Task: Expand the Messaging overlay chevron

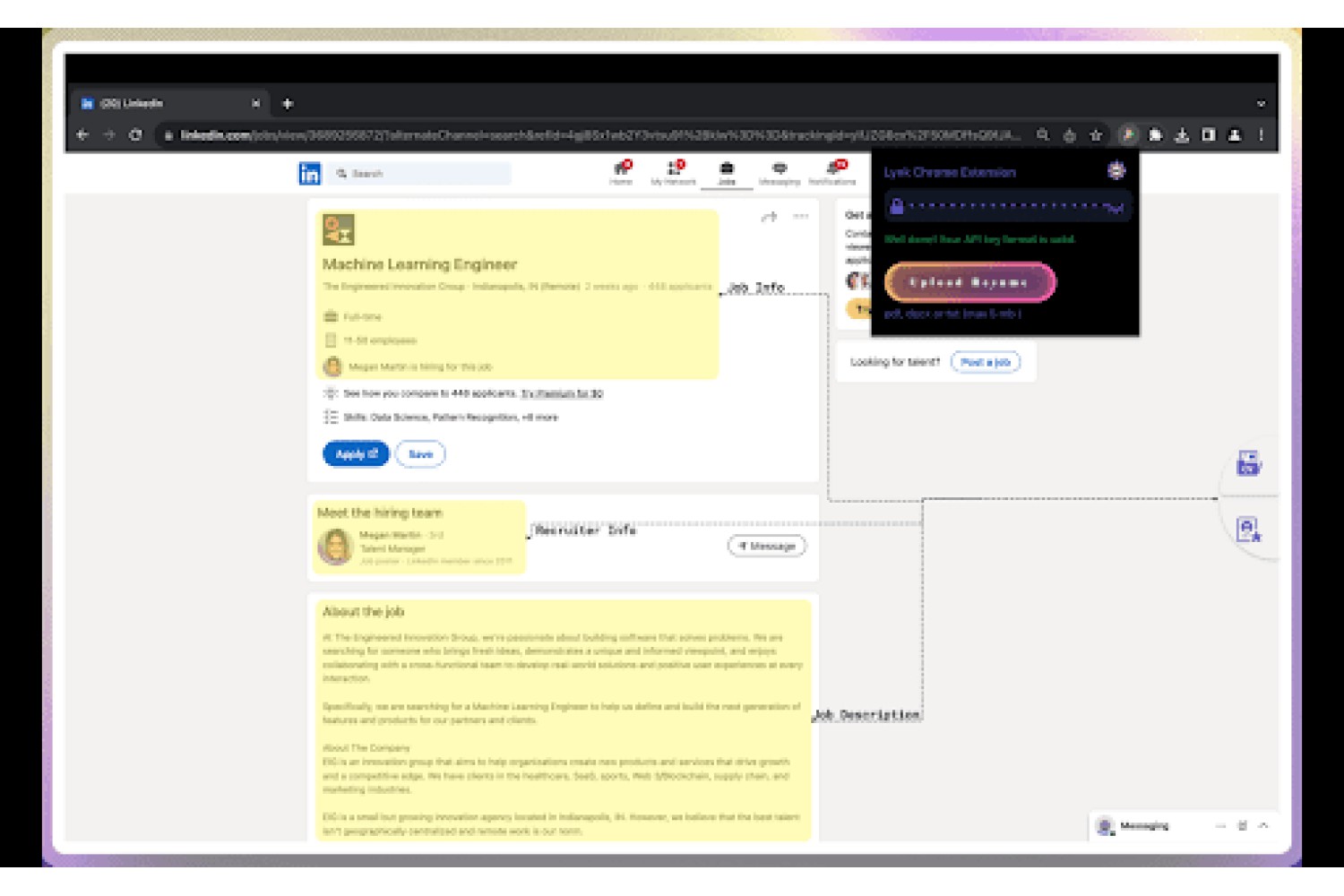Action: (1263, 826)
